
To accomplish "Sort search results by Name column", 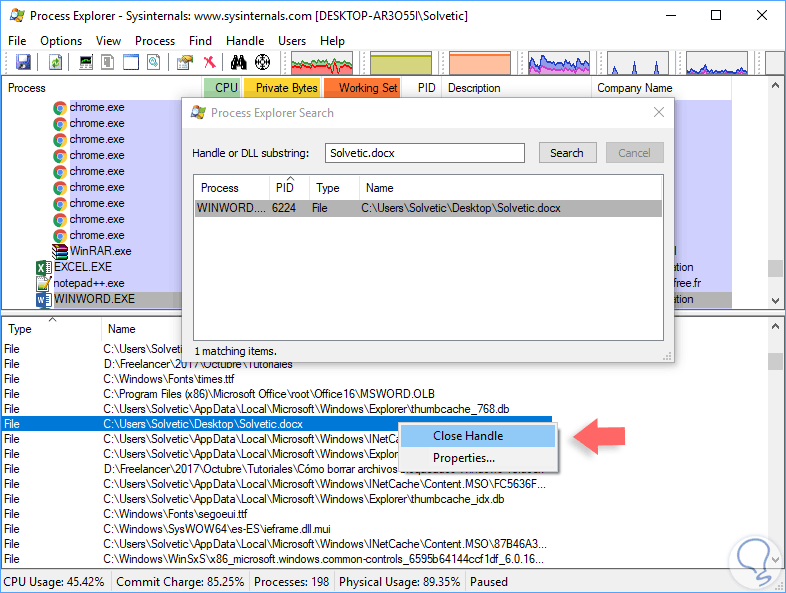I will pos(510,188).
